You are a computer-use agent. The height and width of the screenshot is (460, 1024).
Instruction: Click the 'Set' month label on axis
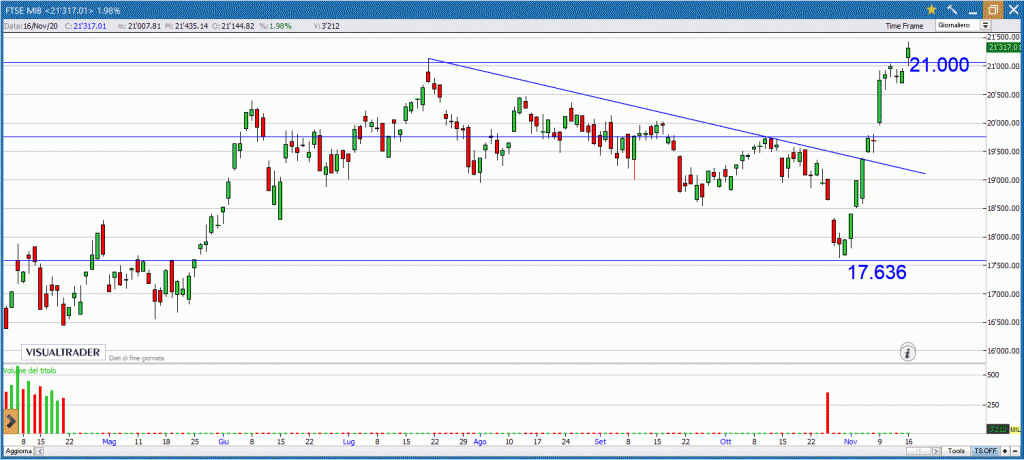pyautogui.click(x=599, y=441)
